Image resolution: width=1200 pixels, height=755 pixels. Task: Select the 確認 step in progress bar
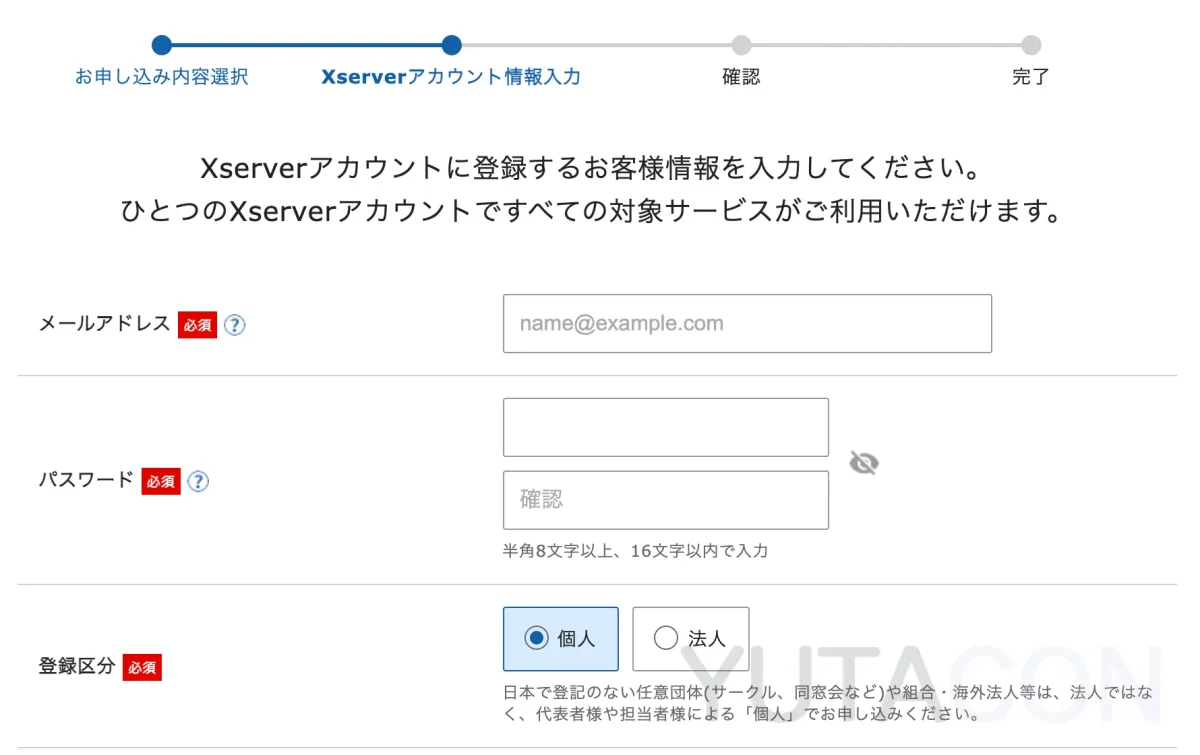[741, 77]
